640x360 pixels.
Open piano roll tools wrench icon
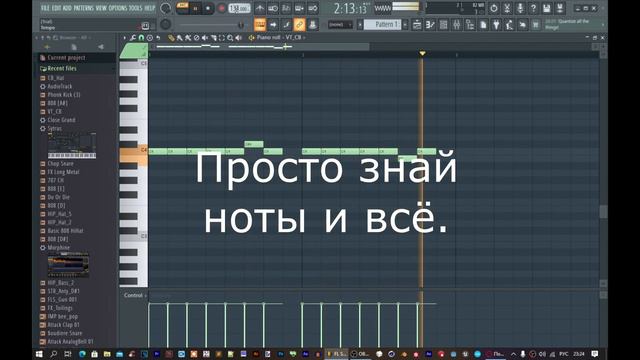[x=133, y=38]
